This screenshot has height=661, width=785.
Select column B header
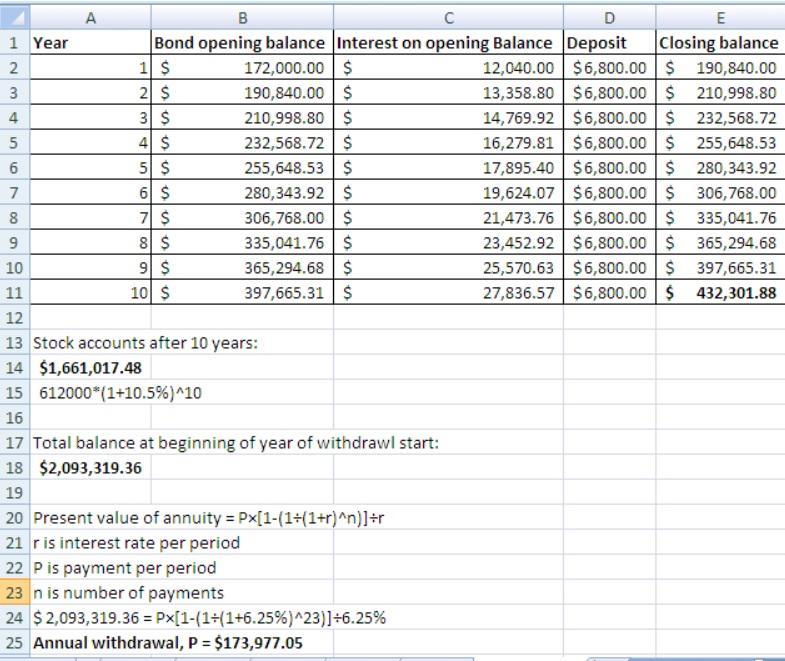pyautogui.click(x=242, y=16)
